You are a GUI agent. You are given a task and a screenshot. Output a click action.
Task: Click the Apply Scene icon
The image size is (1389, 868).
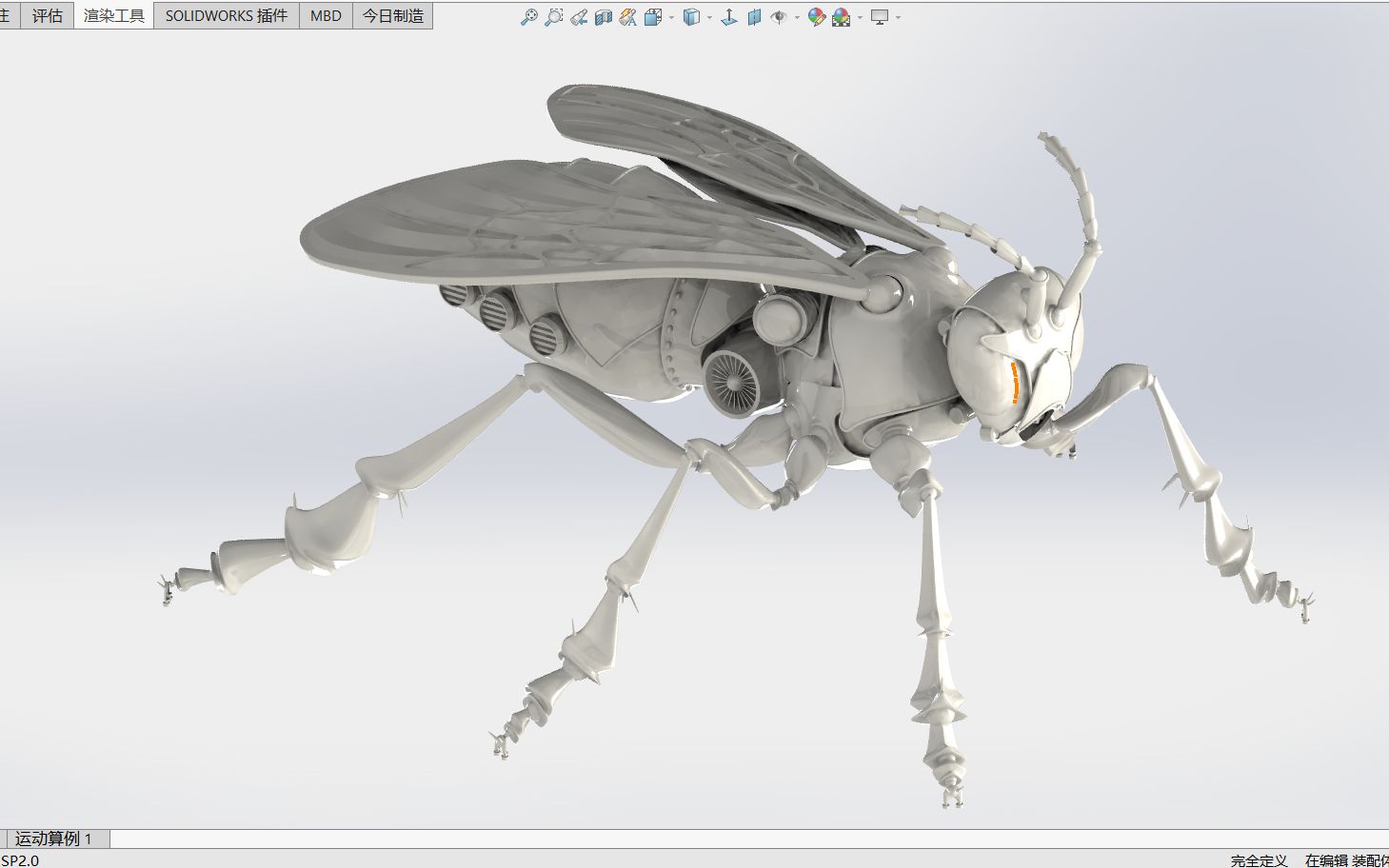click(x=841, y=16)
